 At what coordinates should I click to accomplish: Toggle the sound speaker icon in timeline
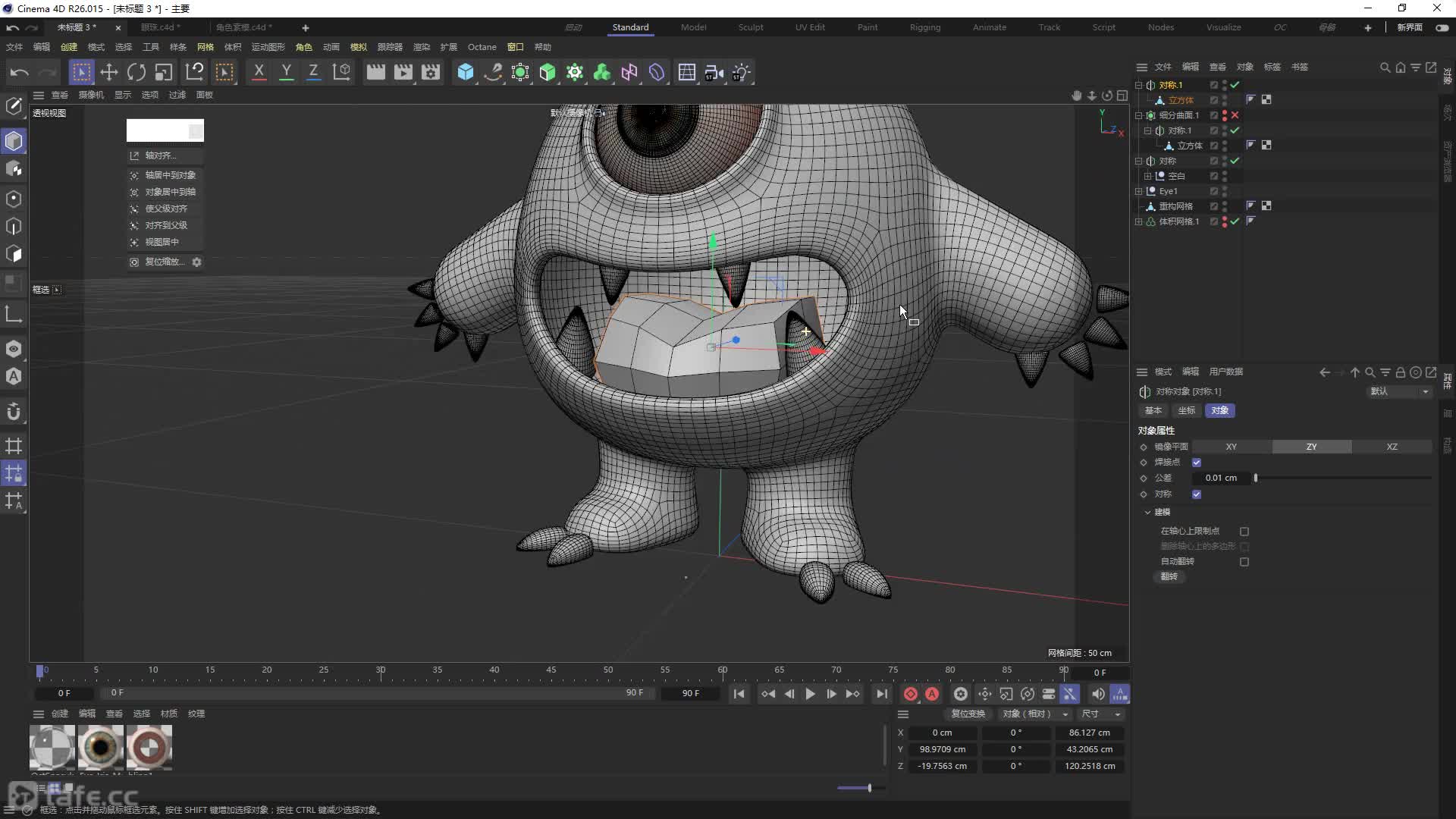click(1097, 694)
